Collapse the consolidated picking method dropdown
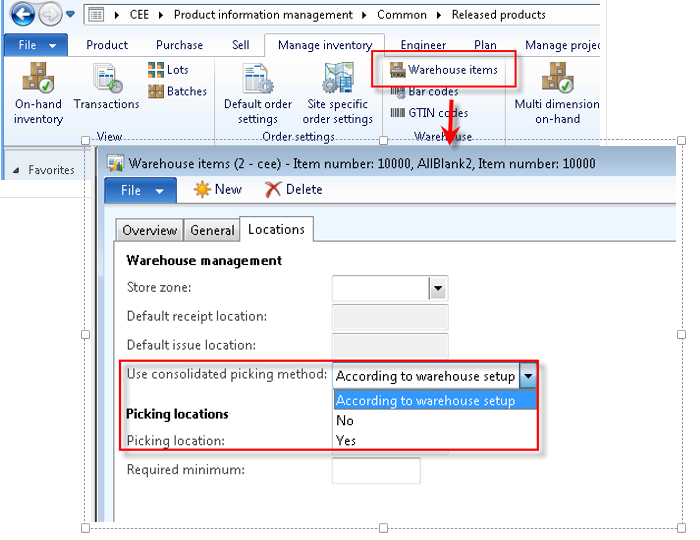The height and width of the screenshot is (540, 700). [528, 376]
